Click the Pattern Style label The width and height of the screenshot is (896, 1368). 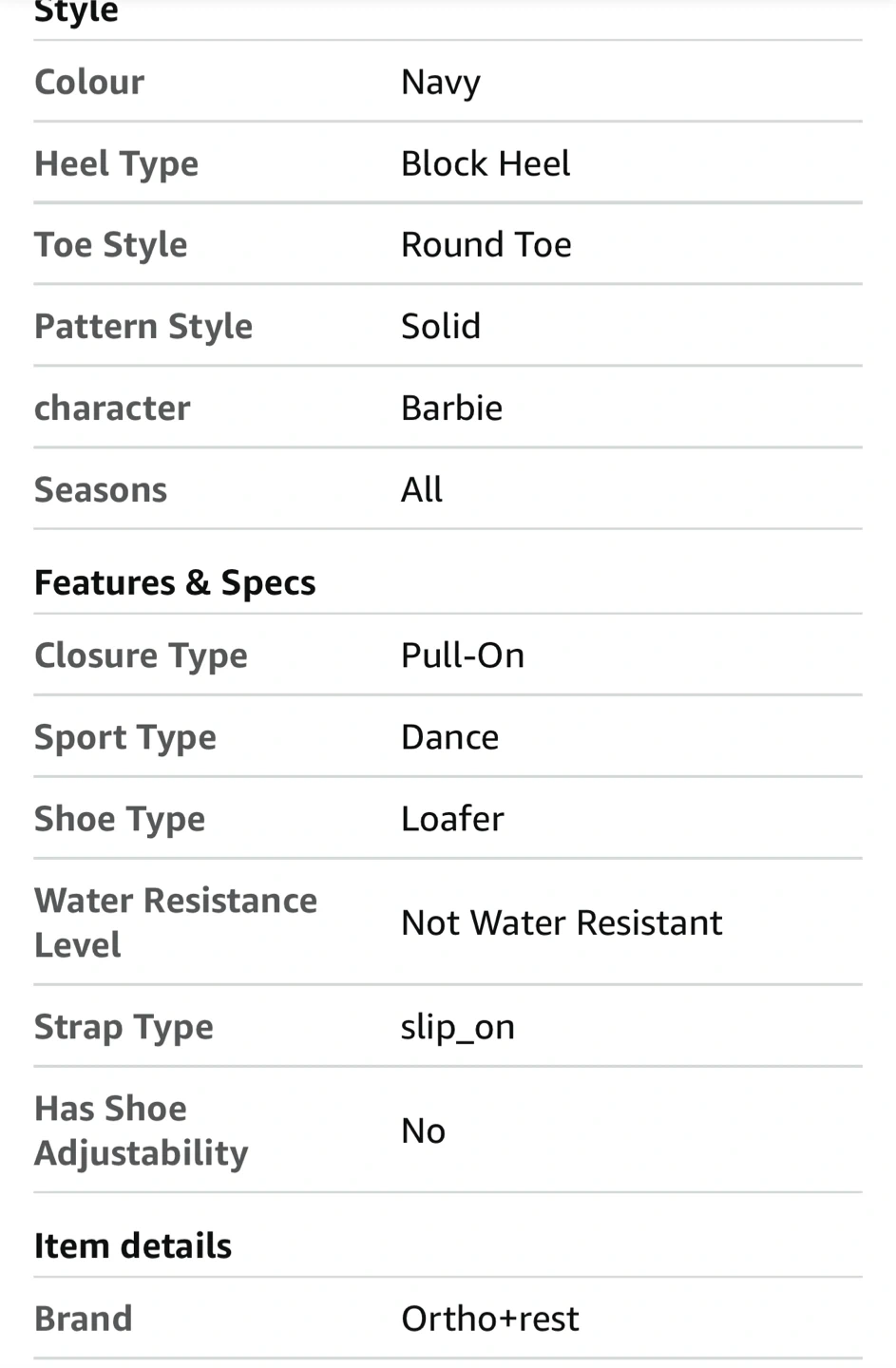pos(143,327)
